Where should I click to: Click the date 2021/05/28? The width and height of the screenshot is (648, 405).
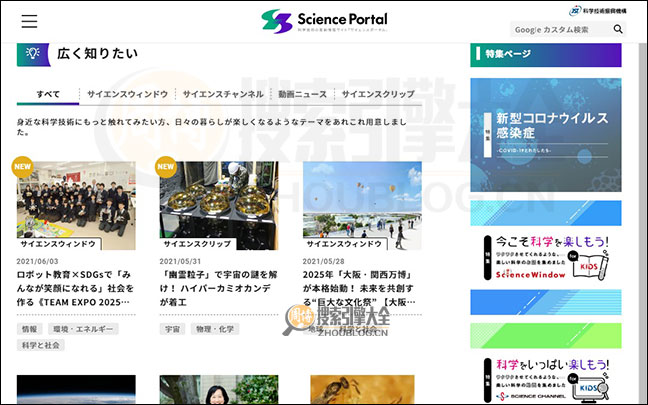click(323, 262)
